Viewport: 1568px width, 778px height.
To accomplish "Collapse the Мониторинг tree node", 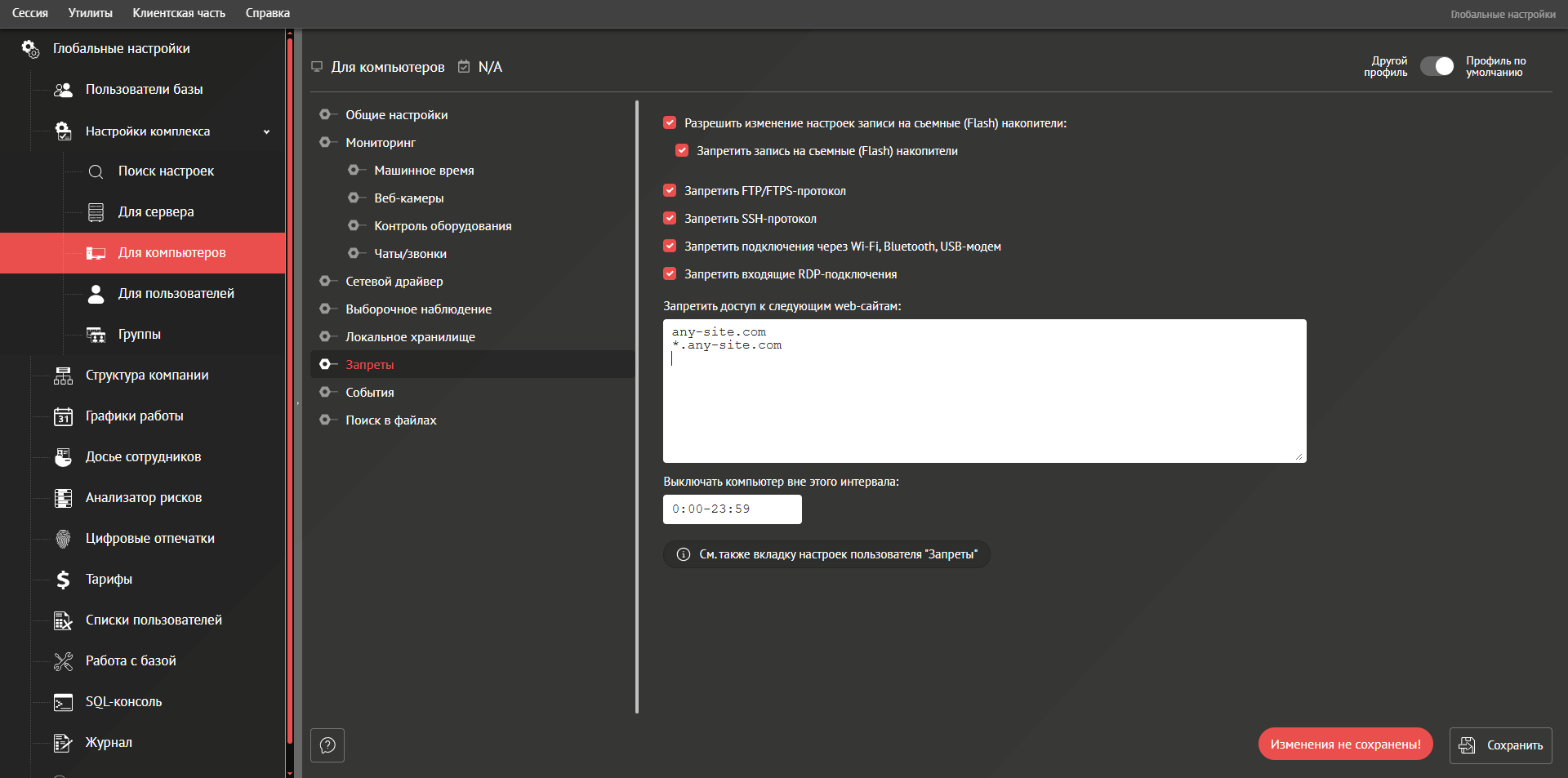I will click(325, 143).
